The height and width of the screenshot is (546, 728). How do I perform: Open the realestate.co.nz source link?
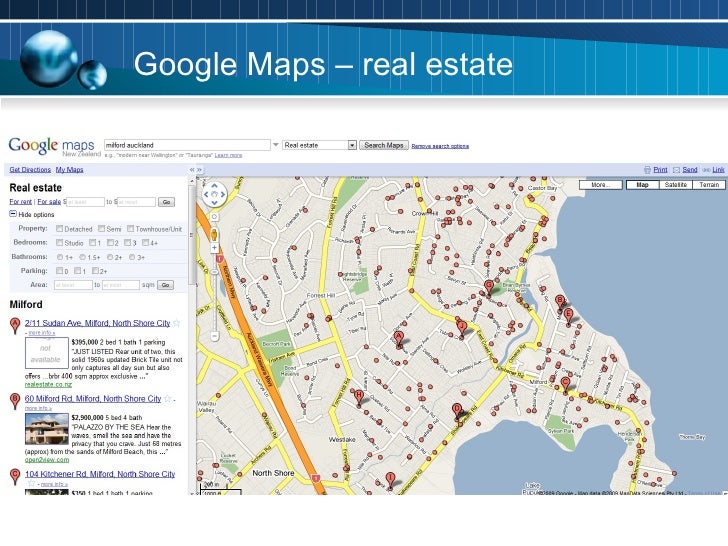pyautogui.click(x=48, y=384)
